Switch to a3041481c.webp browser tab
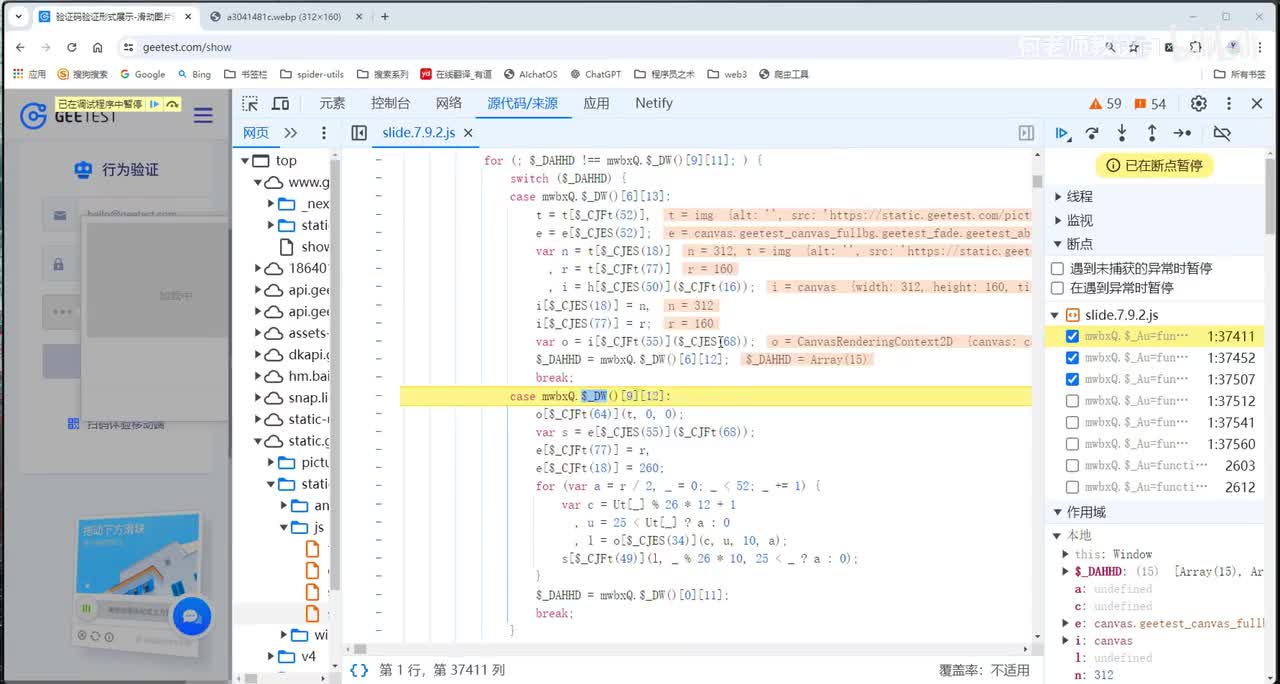1280x684 pixels. [283, 17]
